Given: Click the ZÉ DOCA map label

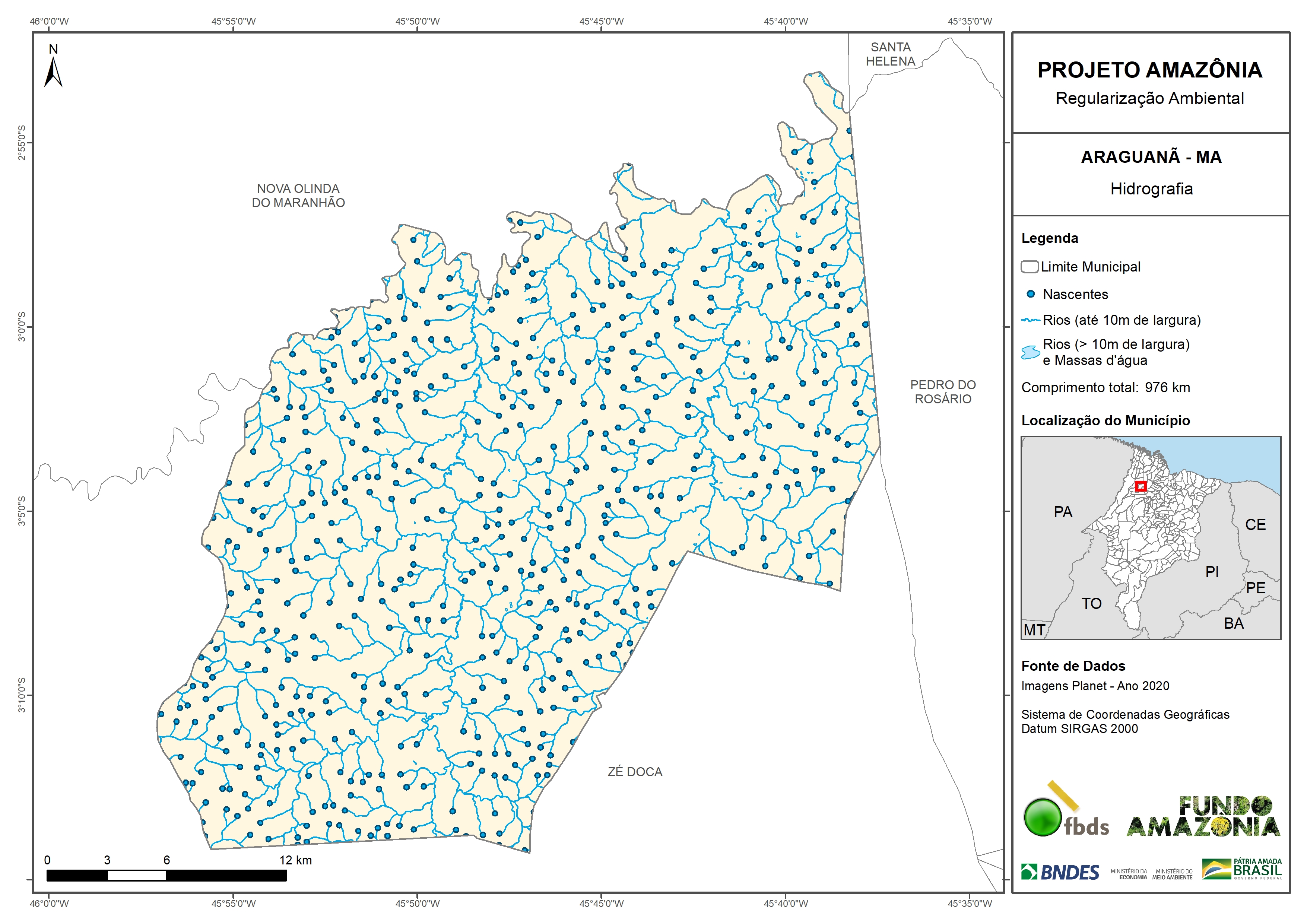Looking at the screenshot, I should click(635, 772).
